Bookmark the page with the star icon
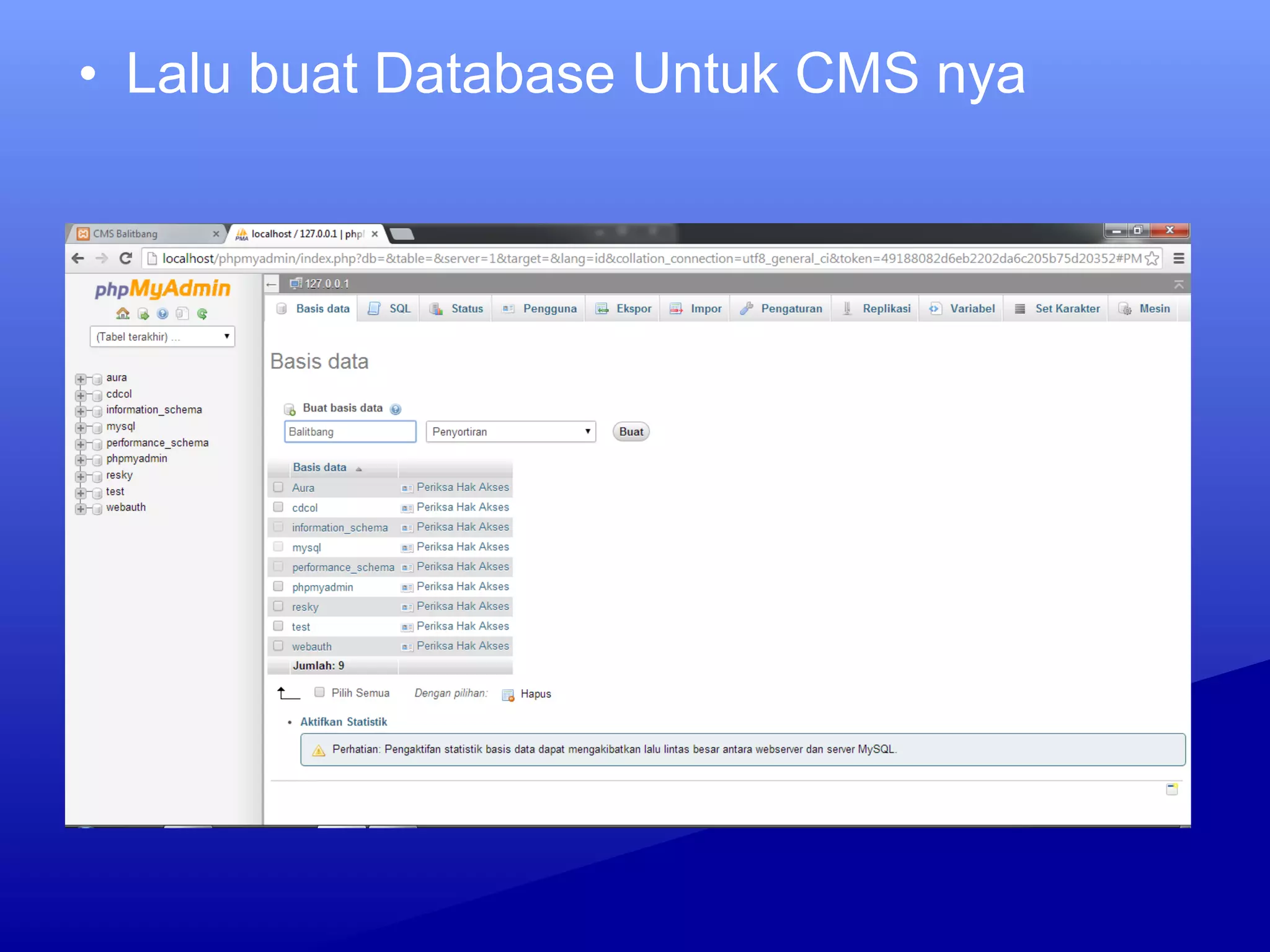The height and width of the screenshot is (952, 1270). [x=1152, y=258]
